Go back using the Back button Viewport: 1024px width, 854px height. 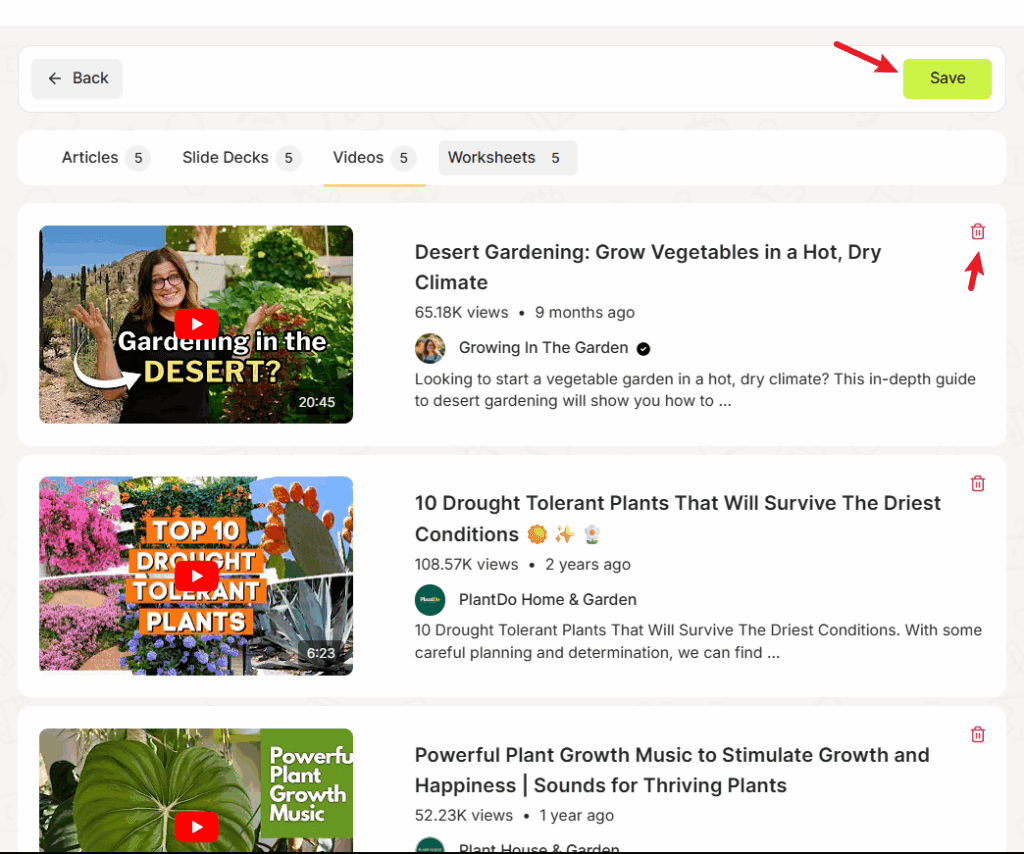(x=77, y=78)
